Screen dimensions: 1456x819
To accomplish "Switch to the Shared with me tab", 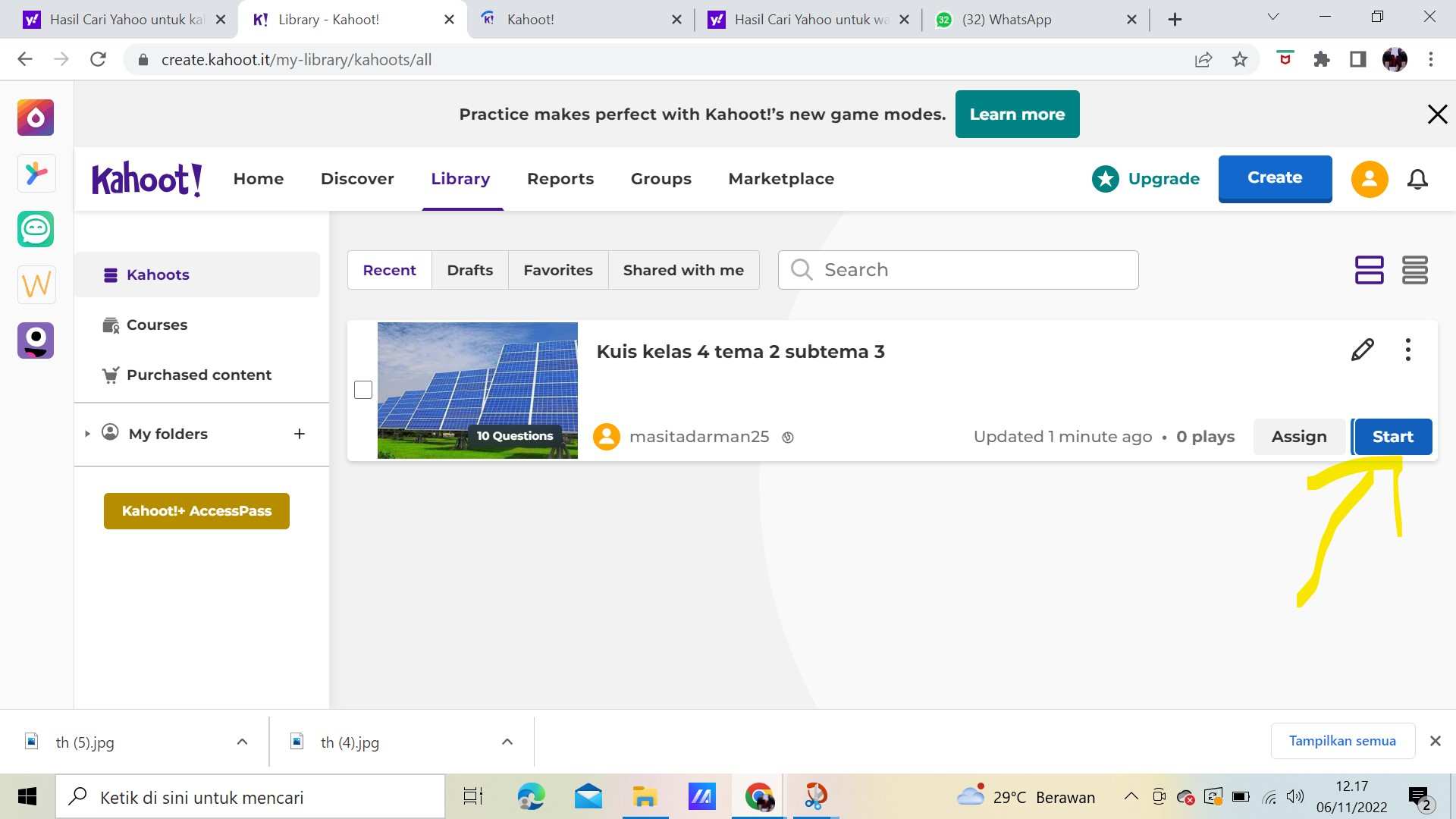I will [683, 270].
